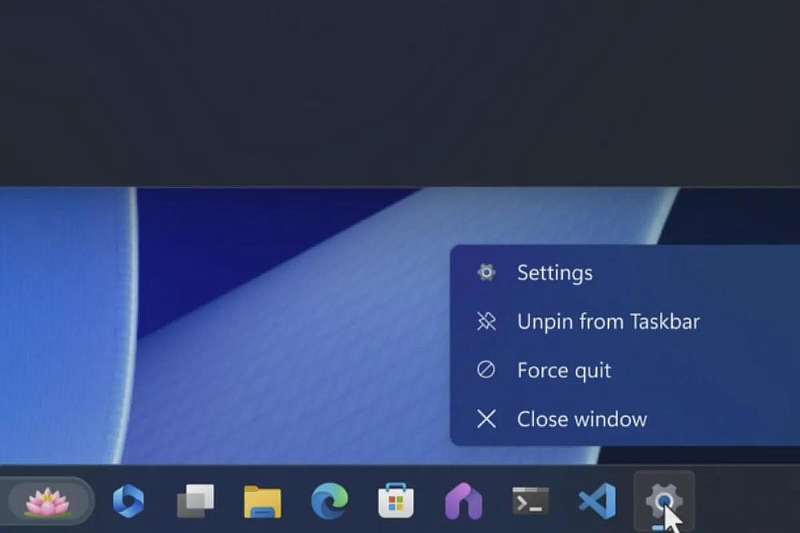The height and width of the screenshot is (533, 800).
Task: Click the circle-slash Force quit icon
Action: click(x=486, y=371)
